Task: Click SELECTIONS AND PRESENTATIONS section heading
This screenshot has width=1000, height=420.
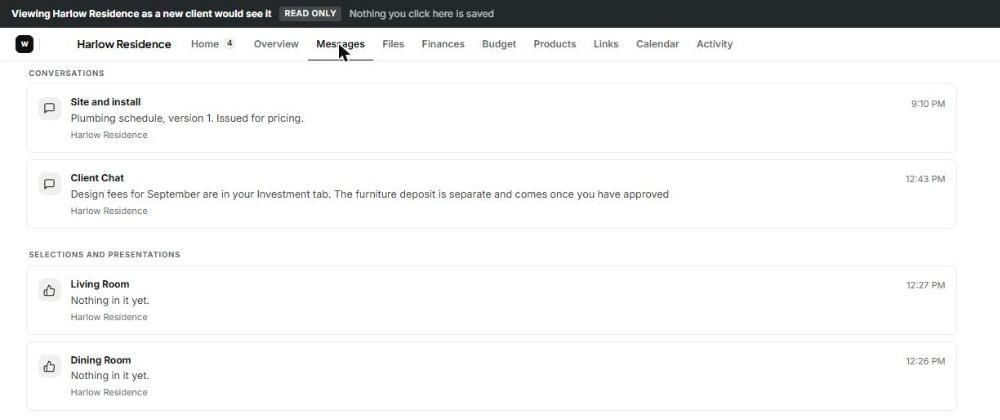Action: [x=104, y=254]
